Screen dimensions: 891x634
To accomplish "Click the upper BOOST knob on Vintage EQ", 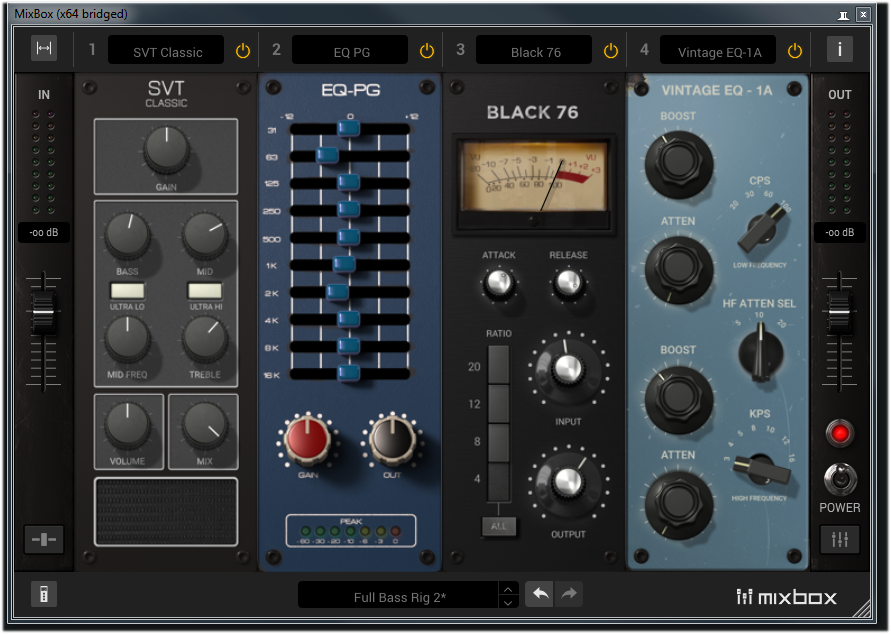I will [678, 164].
